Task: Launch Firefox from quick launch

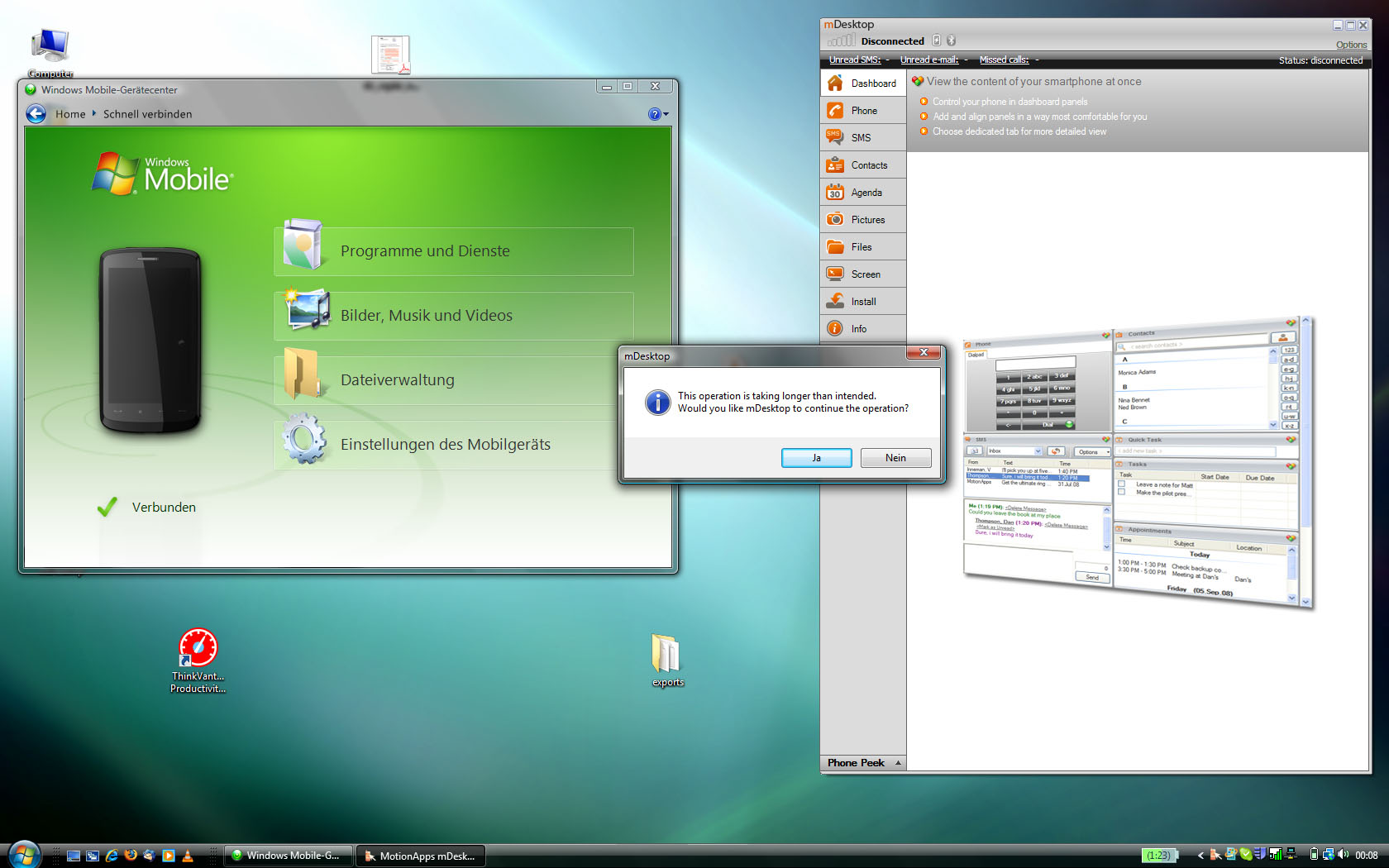Action: pos(130,856)
